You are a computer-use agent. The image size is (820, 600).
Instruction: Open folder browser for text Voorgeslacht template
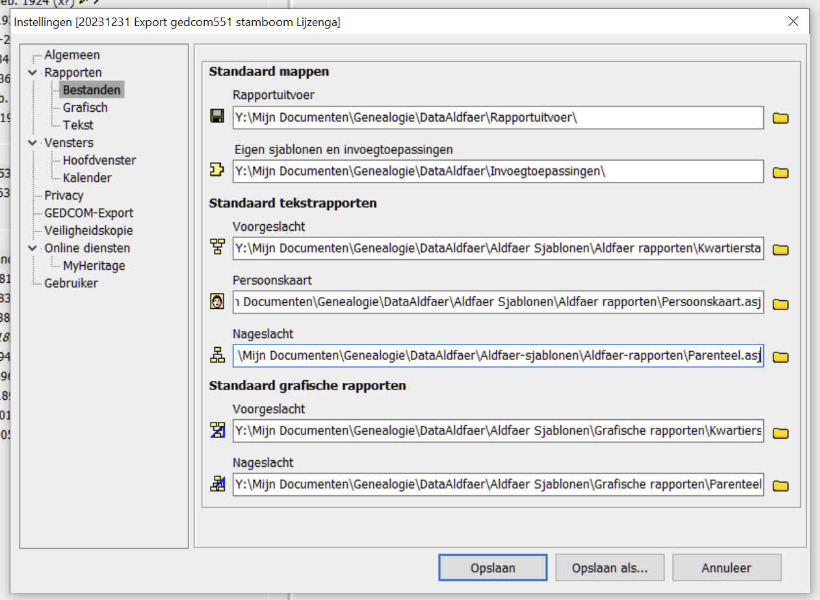(x=781, y=250)
